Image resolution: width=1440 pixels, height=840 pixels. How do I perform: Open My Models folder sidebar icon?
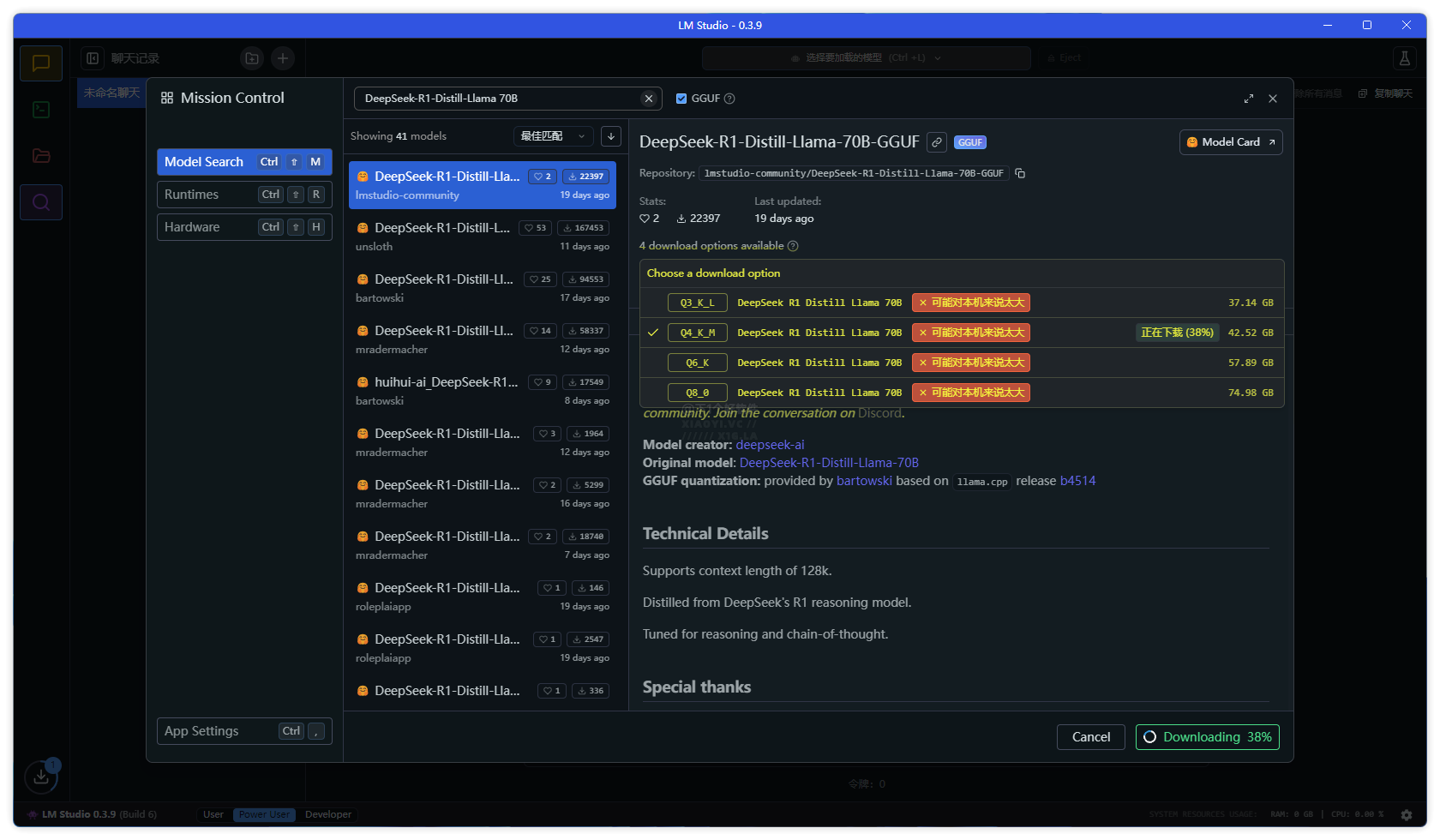40,156
